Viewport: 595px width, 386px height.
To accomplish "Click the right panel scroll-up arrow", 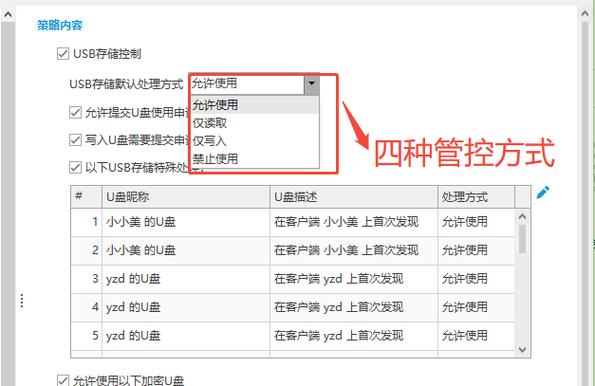I will [585, 14].
